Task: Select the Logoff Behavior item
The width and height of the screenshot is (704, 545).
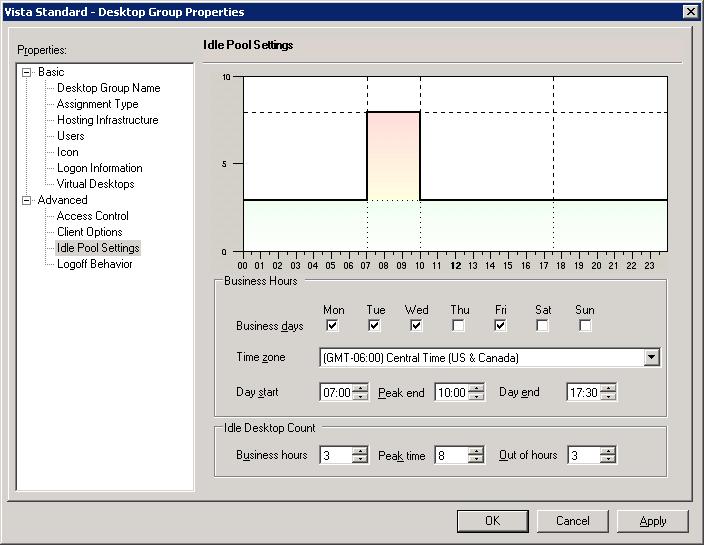Action: point(94,264)
